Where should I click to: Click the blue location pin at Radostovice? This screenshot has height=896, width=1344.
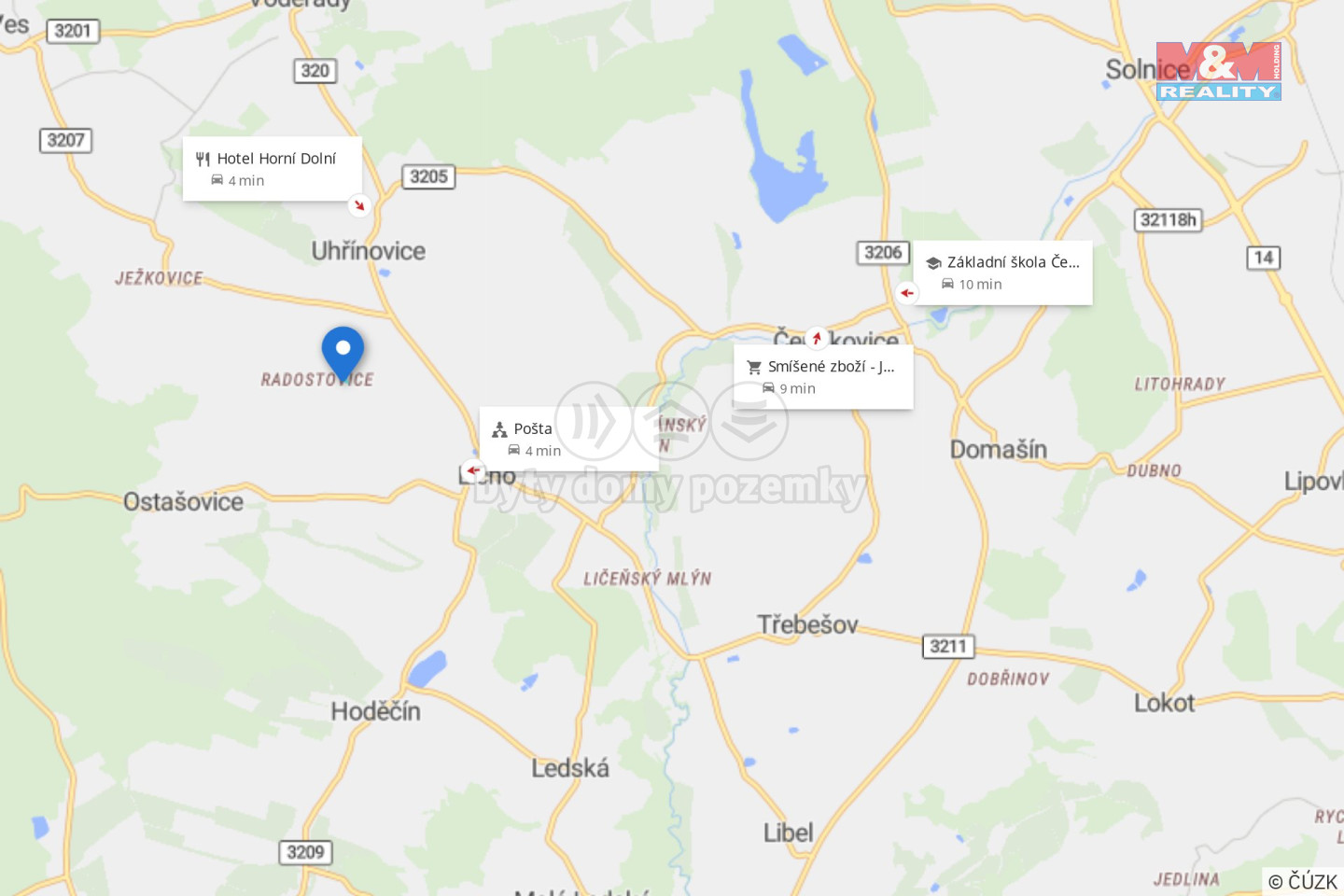coord(343,354)
